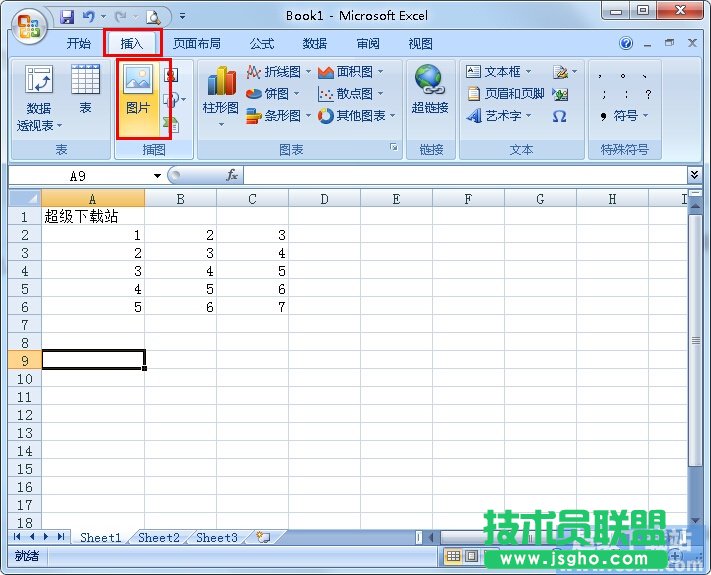Insert a hyperlink with 超链接
The width and height of the screenshot is (711, 575).
[430, 90]
